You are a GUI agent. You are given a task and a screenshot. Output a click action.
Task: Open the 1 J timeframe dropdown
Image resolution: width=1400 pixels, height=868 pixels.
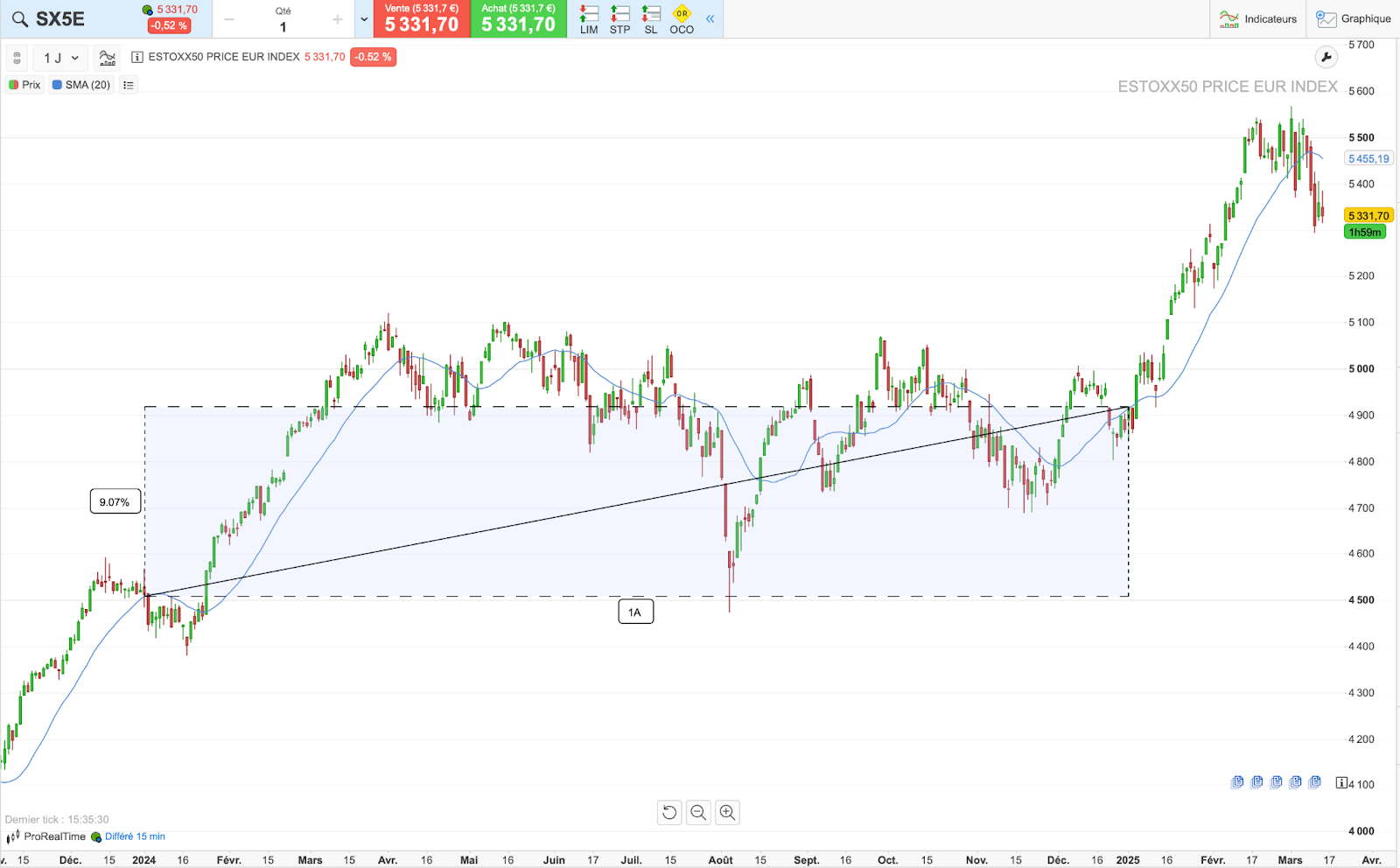pos(58,58)
